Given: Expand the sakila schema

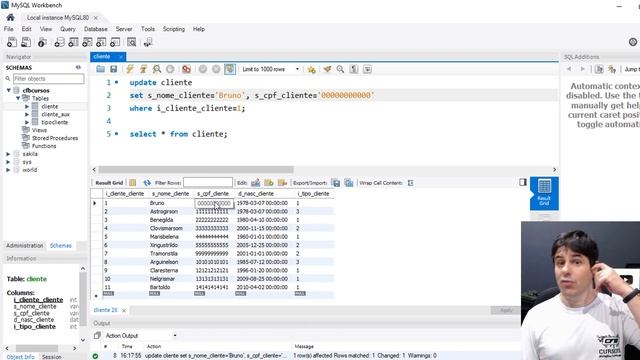Looking at the screenshot, I should 9,154.
